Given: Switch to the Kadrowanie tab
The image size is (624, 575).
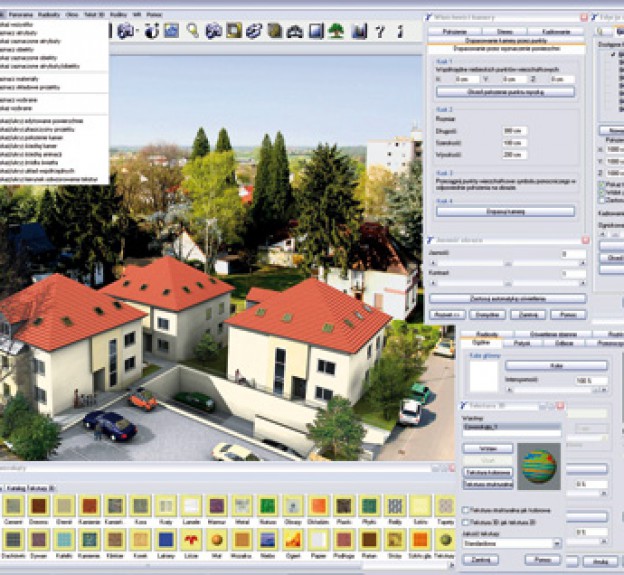Looking at the screenshot, I should pos(556,31).
